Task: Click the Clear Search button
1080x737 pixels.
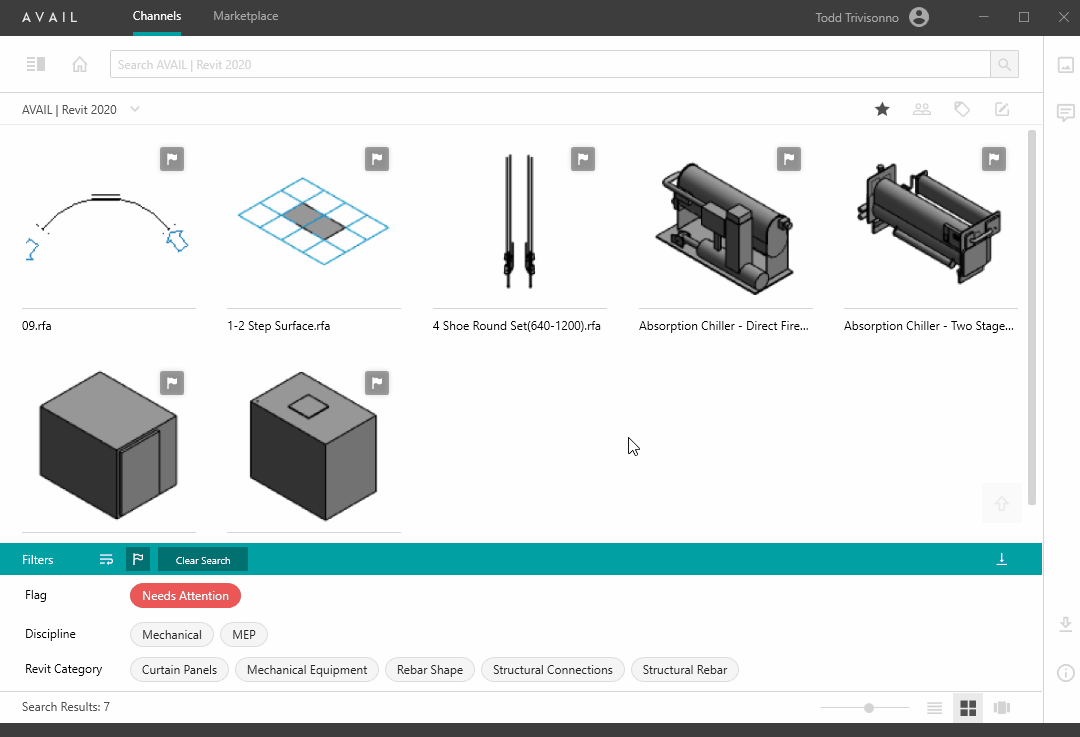Action: click(x=202, y=560)
